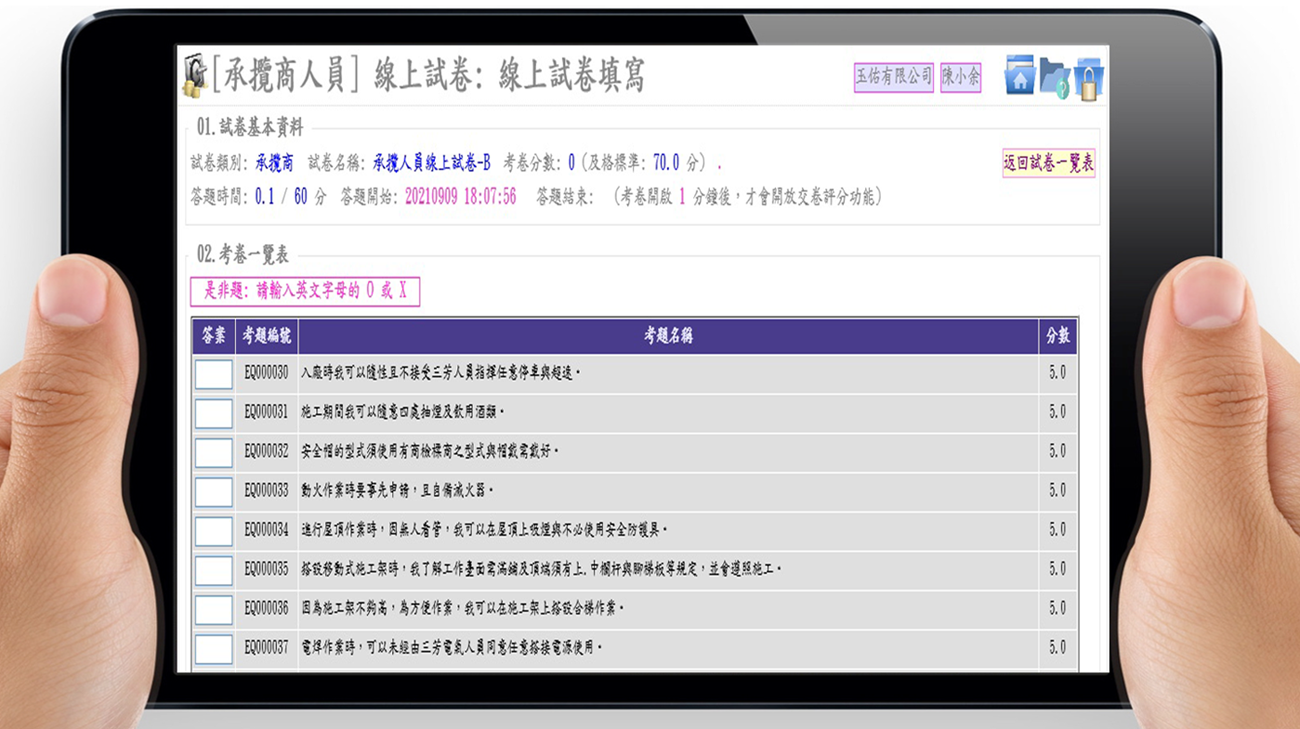This screenshot has width=1300, height=729.
Task: Select question number EQ000037
Action: (x=267, y=648)
